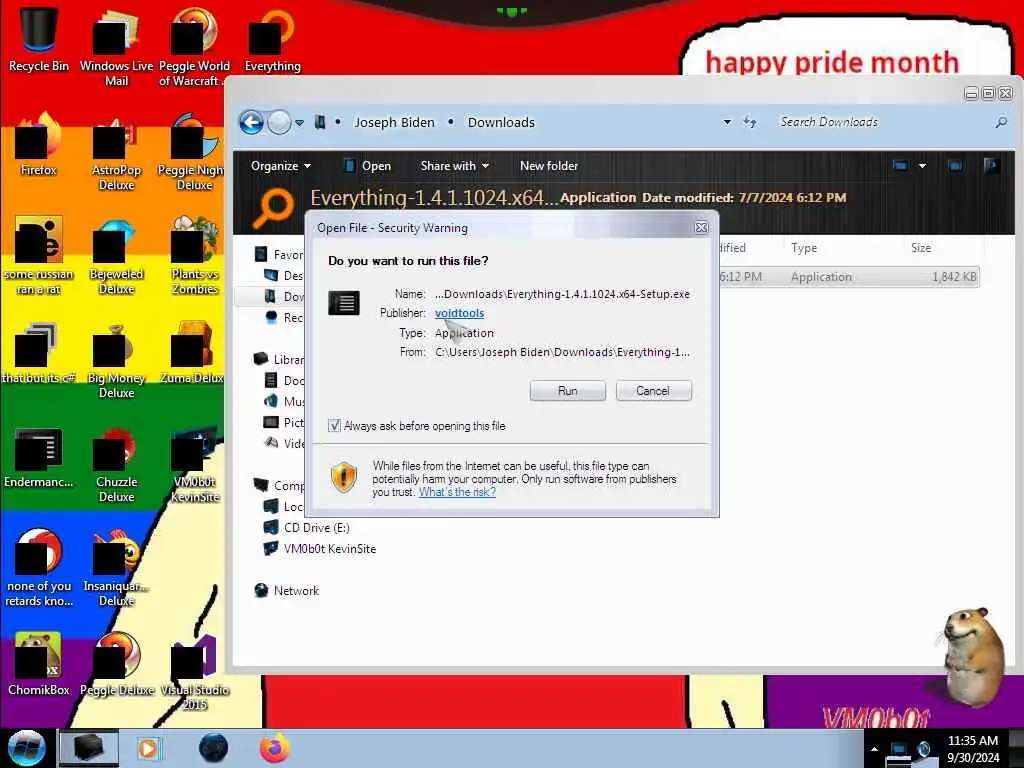
Task: Click the volume tray icon
Action: point(923,749)
